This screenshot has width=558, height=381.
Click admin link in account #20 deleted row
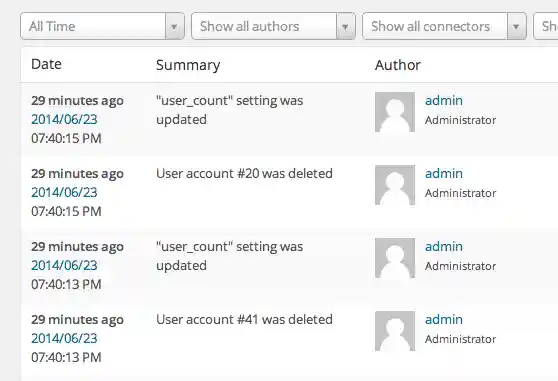pos(444,173)
